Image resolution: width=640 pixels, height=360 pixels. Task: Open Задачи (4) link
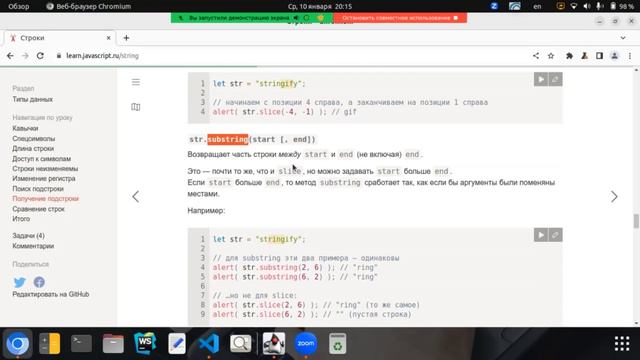click(29, 236)
